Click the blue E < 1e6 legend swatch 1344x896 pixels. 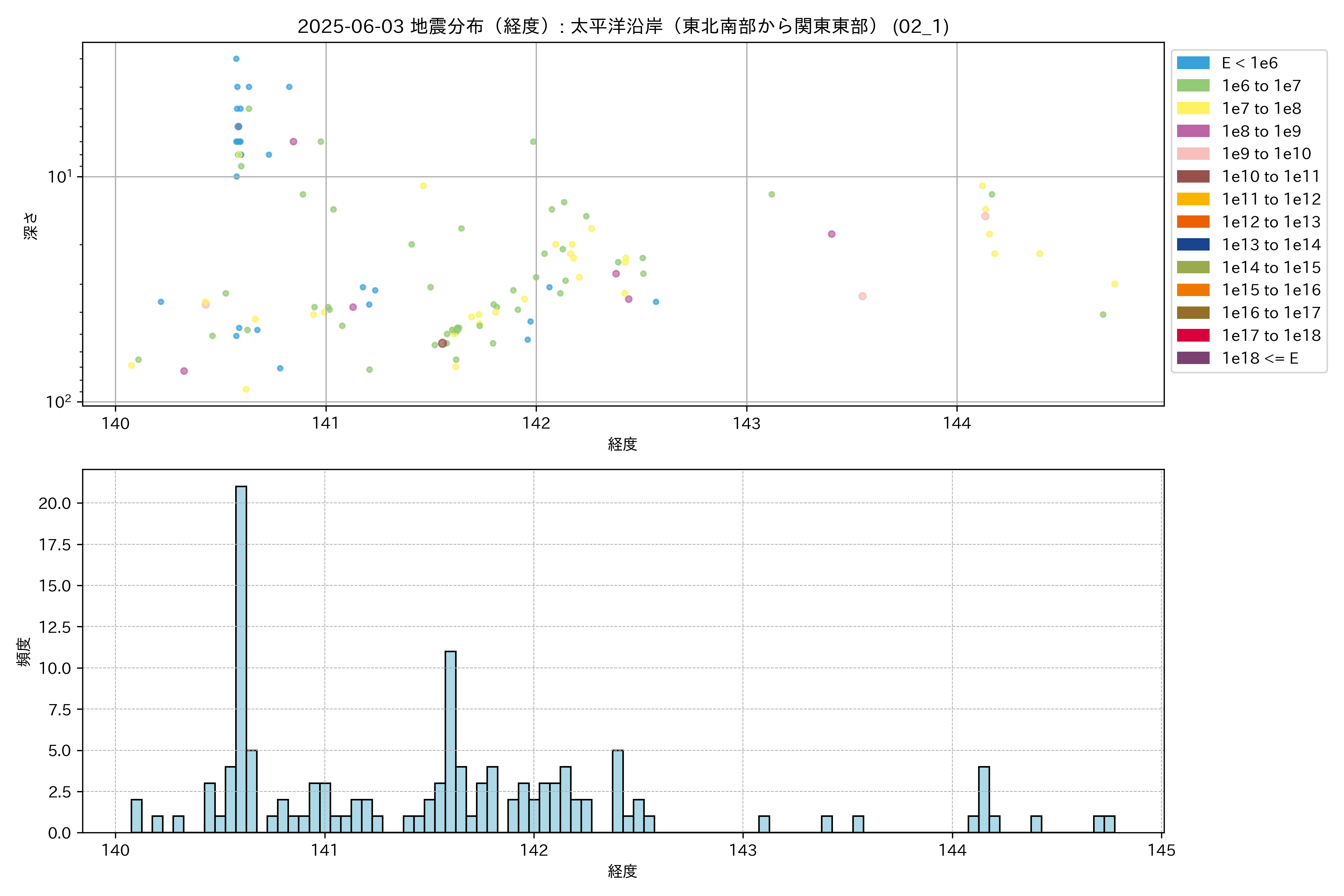1192,63
